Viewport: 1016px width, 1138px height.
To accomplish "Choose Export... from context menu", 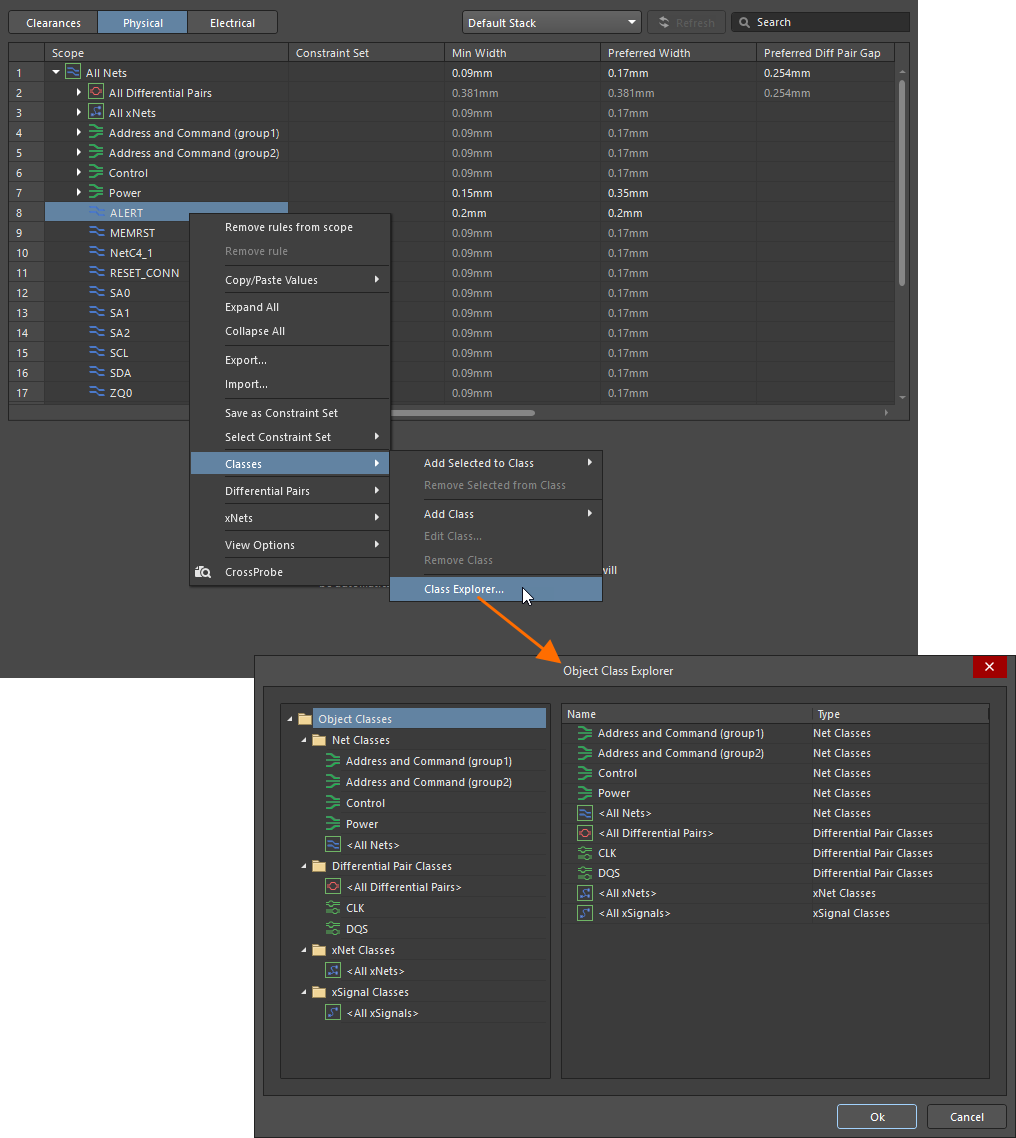I will (290, 360).
